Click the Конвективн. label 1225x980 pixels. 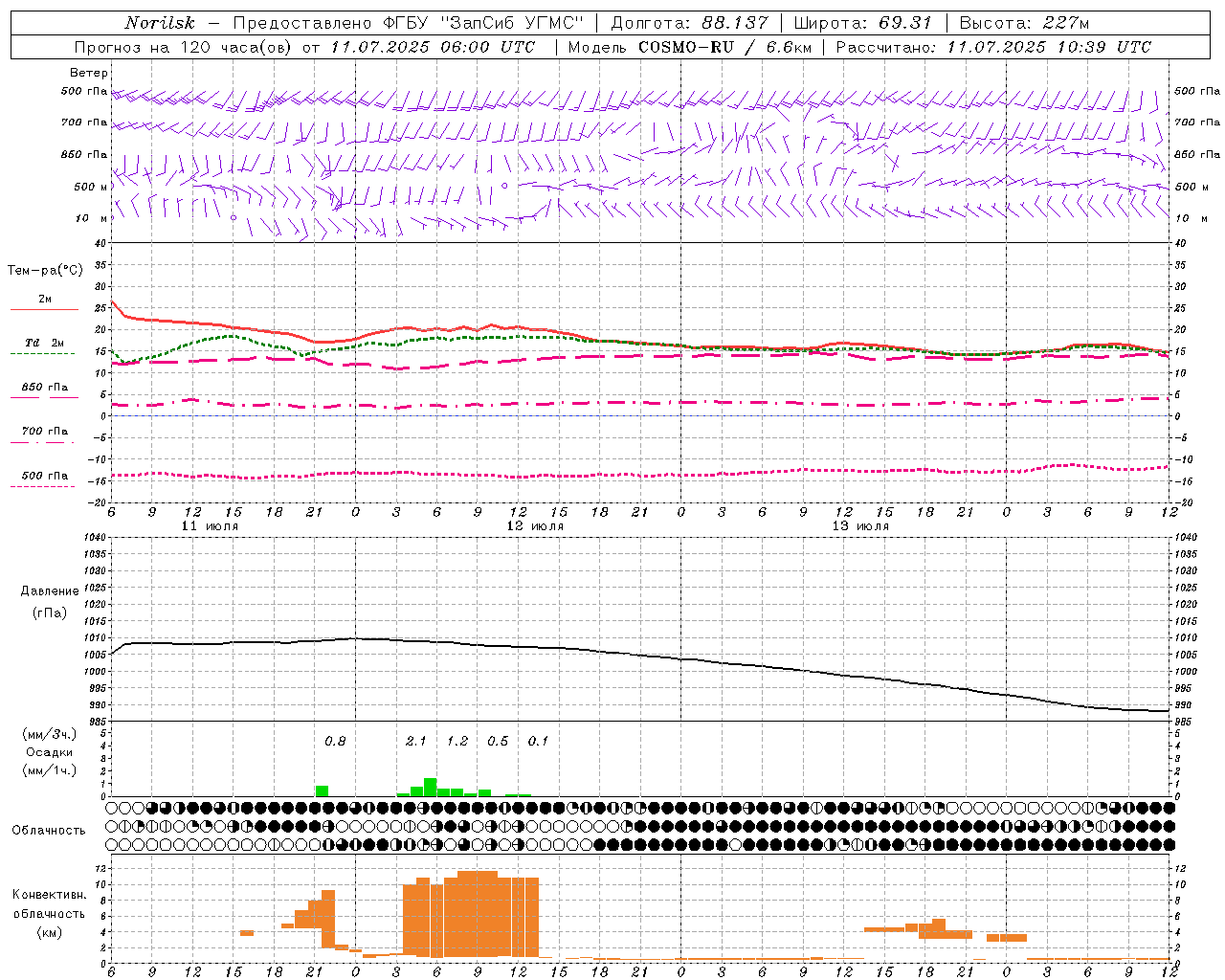point(50,895)
